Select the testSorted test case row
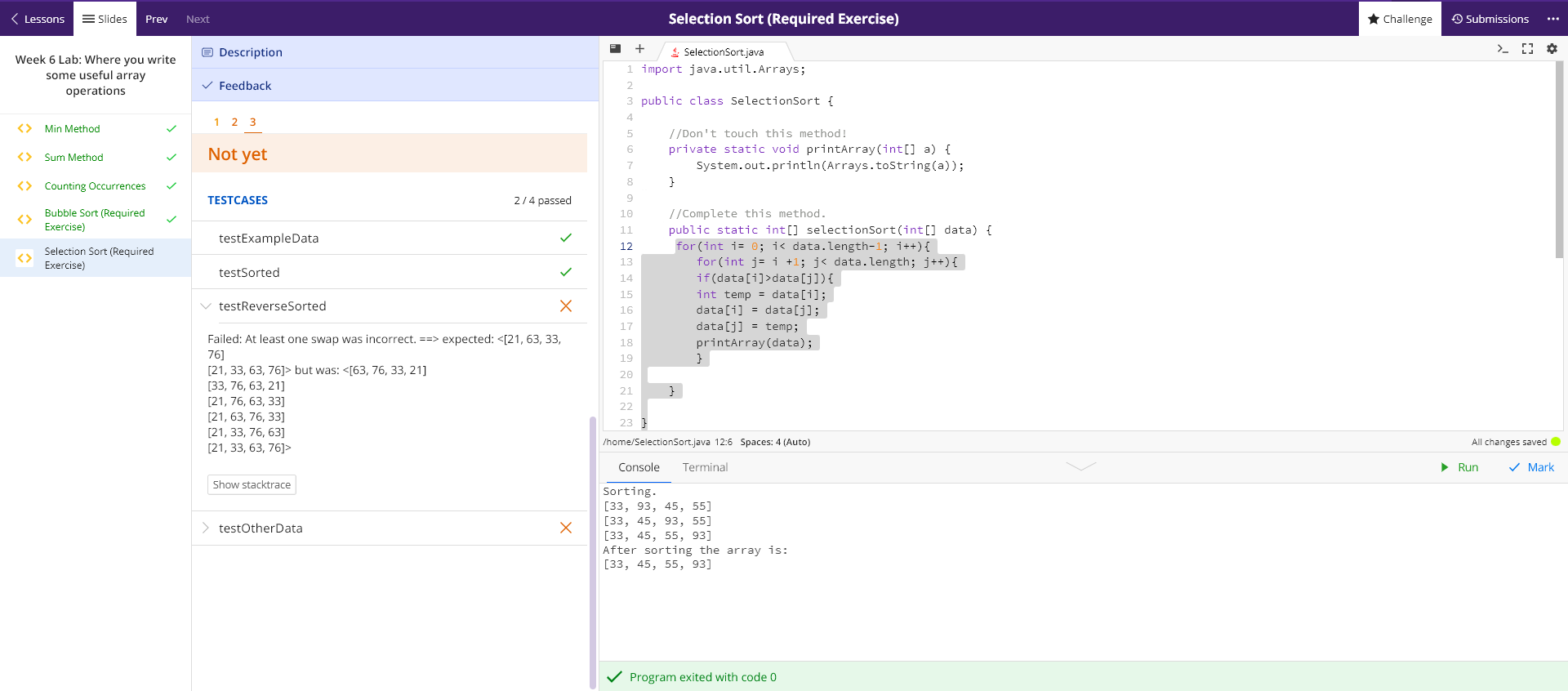 click(390, 272)
